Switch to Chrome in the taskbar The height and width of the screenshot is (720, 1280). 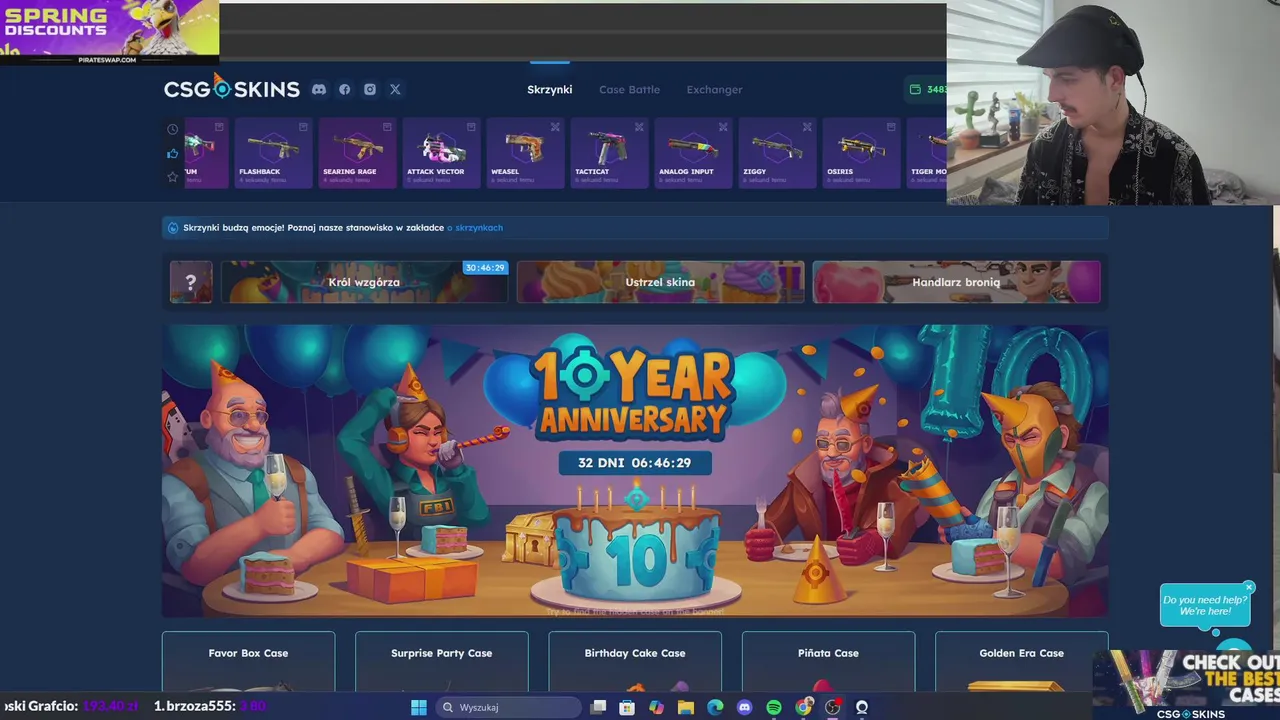[804, 707]
